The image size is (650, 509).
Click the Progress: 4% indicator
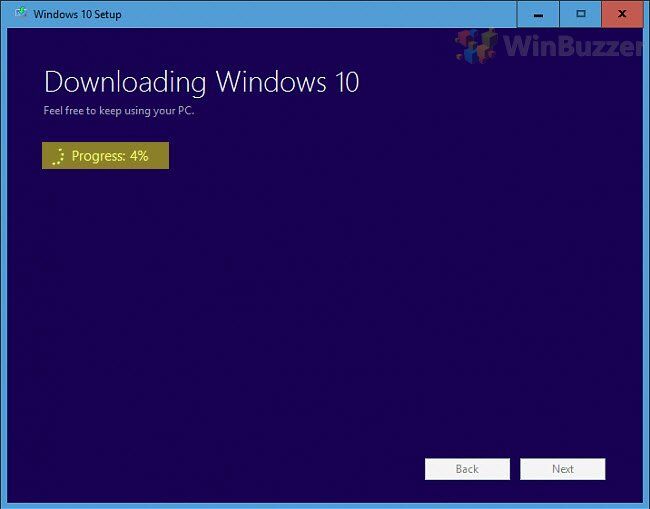pyautogui.click(x=105, y=155)
